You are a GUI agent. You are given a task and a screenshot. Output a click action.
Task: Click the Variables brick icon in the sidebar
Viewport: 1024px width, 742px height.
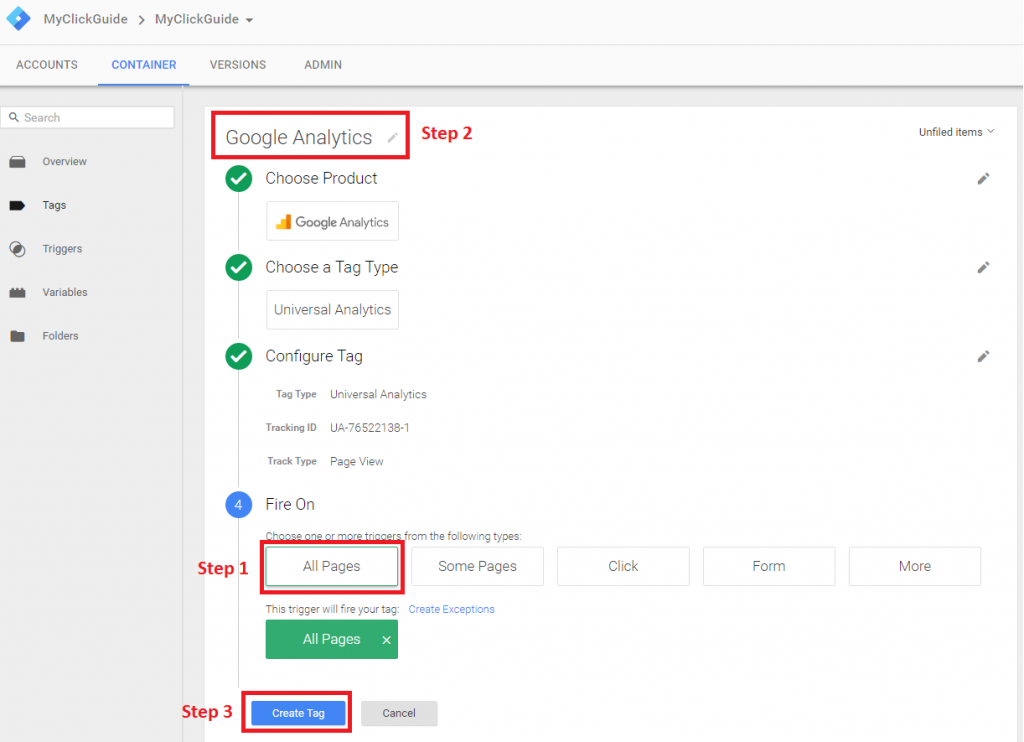coord(17,293)
